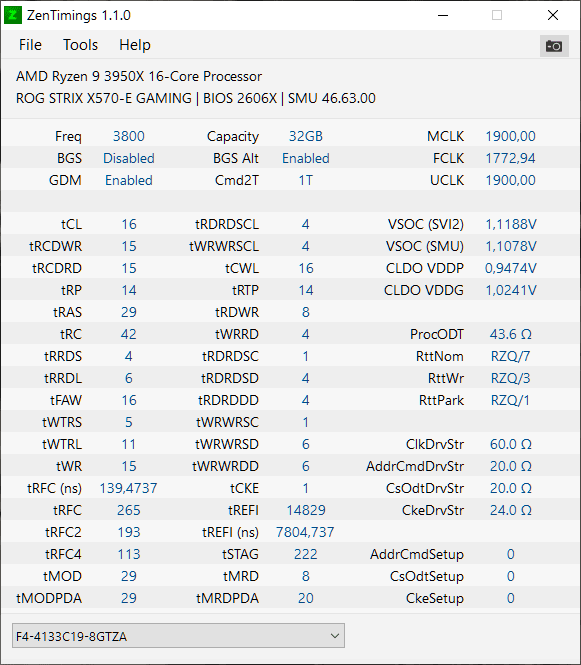
Task: Minimize the ZenTimings window
Action: [x=443, y=15]
